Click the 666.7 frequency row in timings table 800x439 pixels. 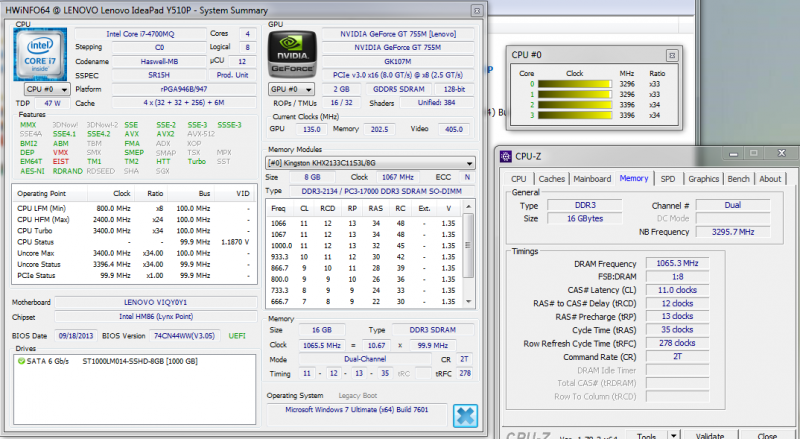coord(364,302)
